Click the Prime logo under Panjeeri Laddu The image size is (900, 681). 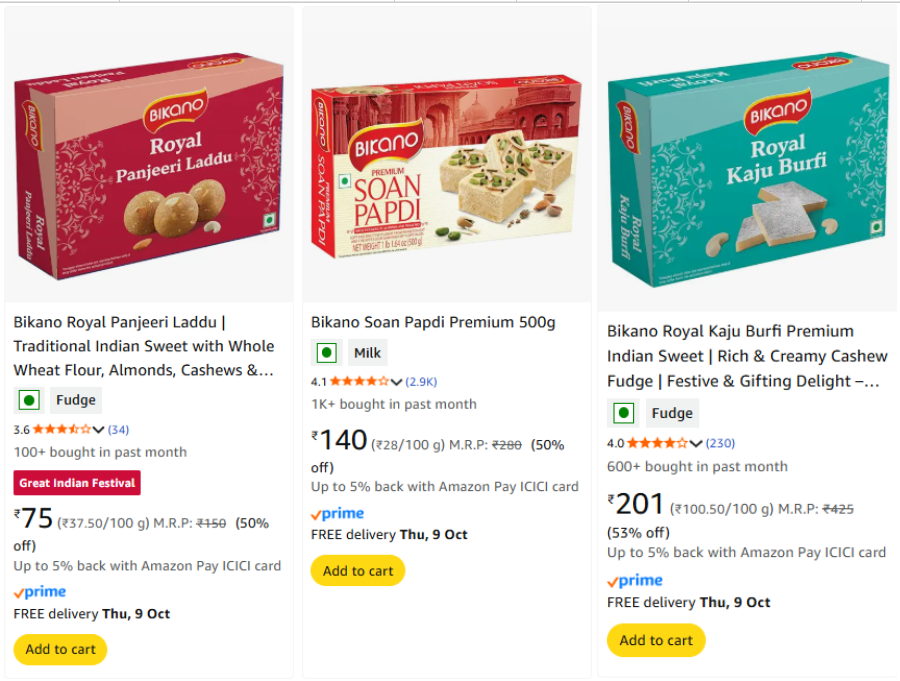coord(40,592)
